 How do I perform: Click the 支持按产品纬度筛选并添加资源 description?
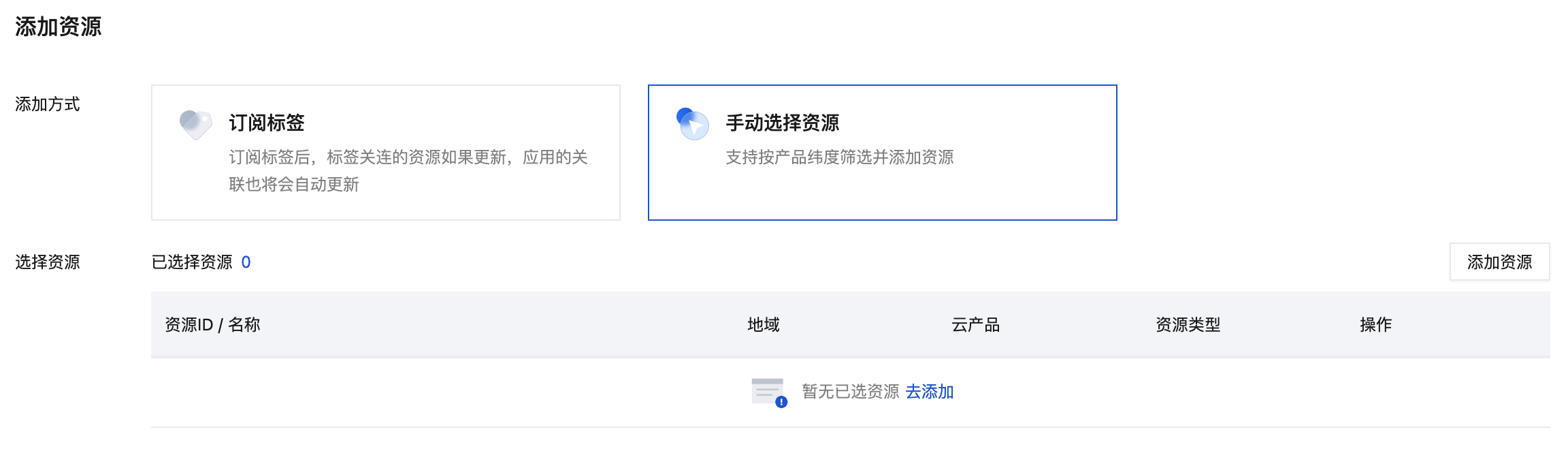click(x=839, y=157)
